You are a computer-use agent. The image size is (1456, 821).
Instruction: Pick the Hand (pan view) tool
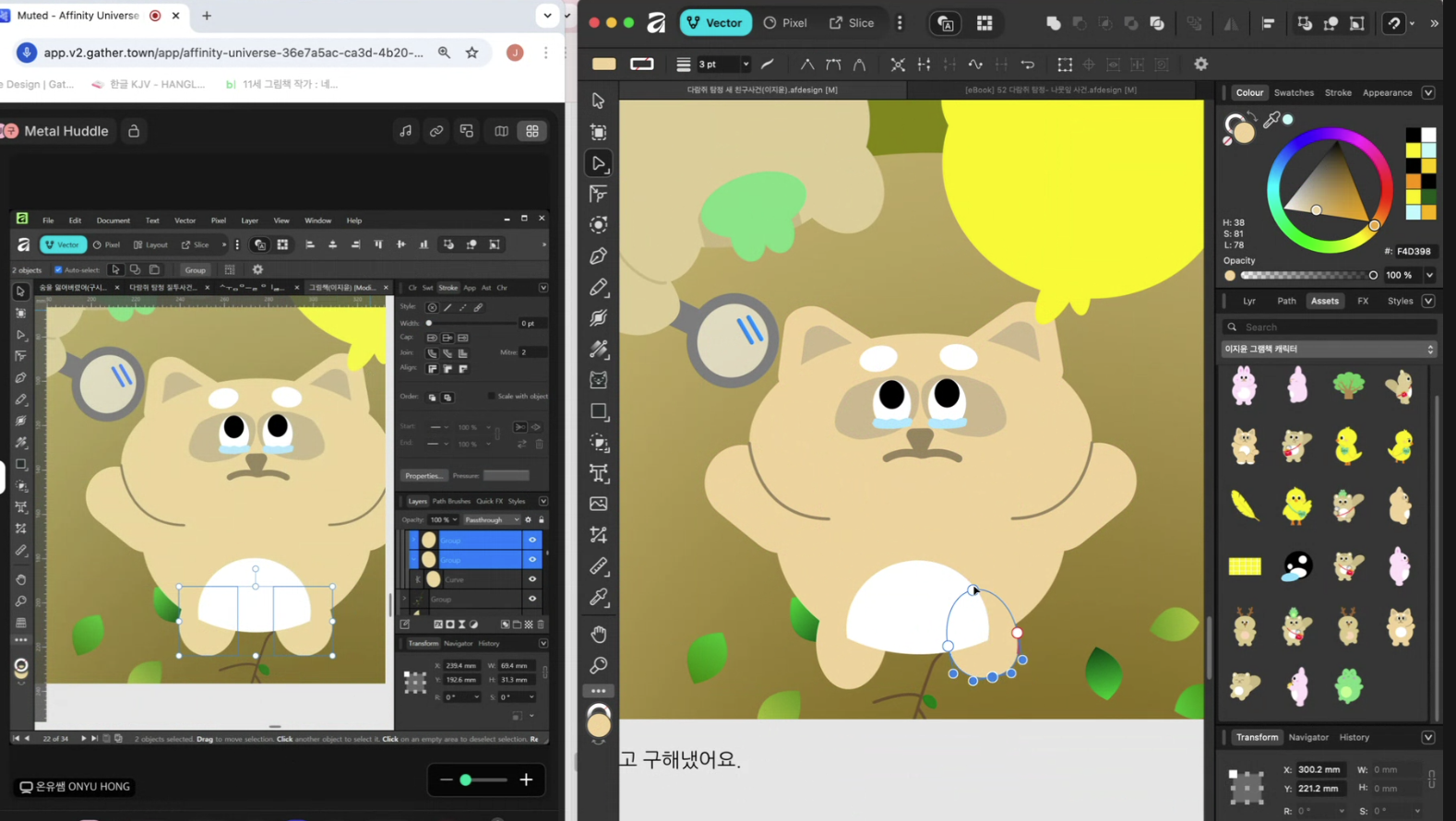coord(599,635)
